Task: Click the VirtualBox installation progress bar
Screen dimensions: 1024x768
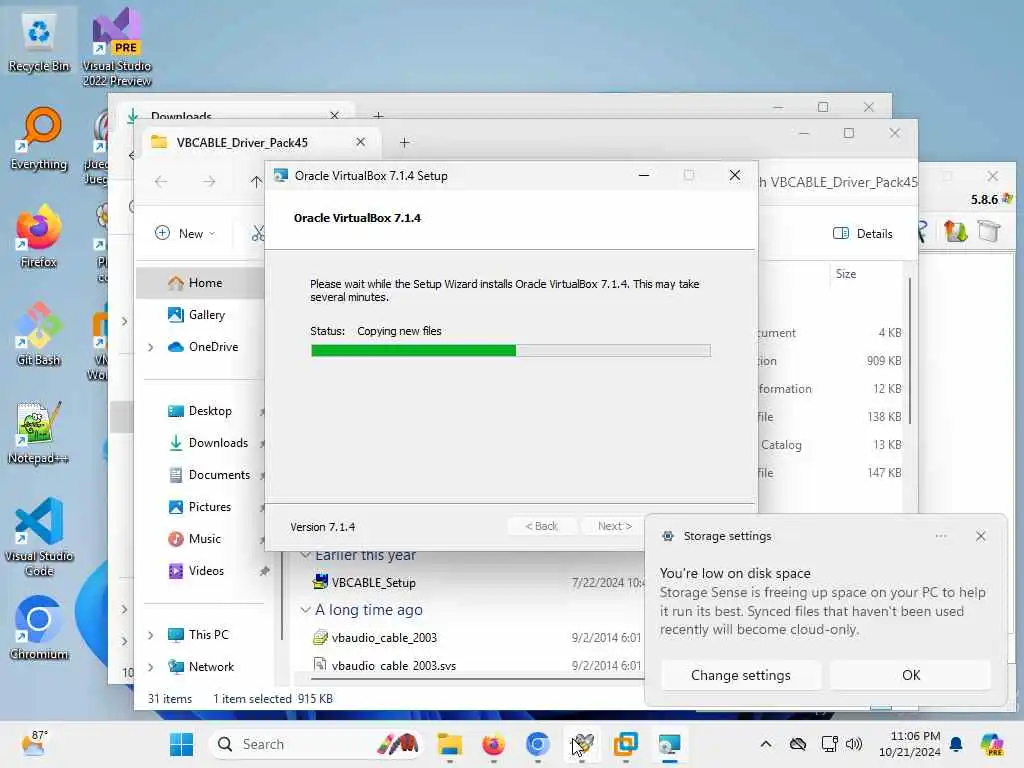Action: (511, 351)
